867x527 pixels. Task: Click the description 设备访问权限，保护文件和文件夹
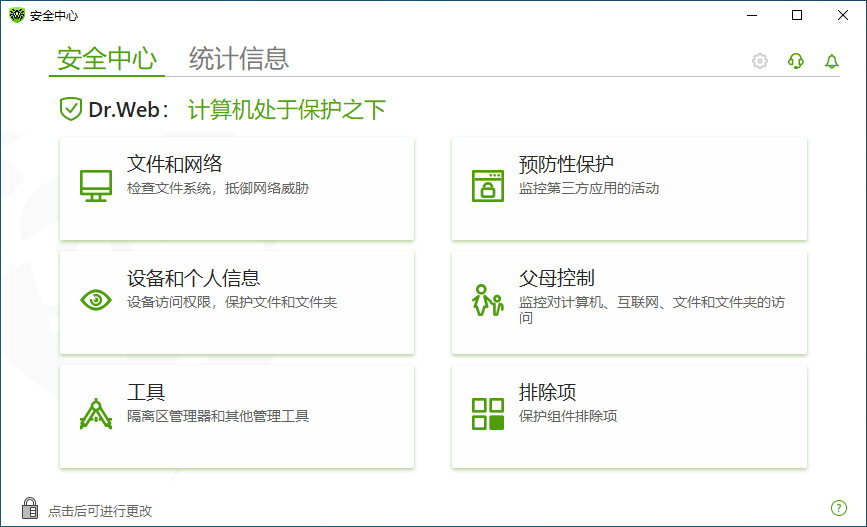coord(232,302)
